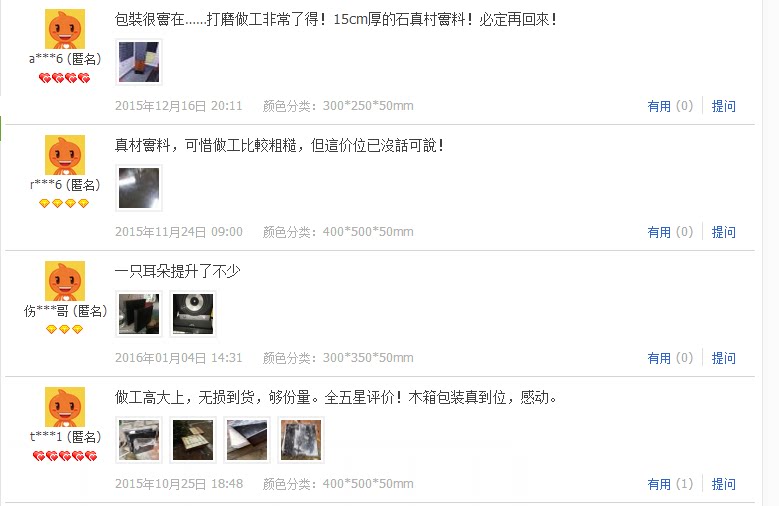Image resolution: width=779 pixels, height=506 pixels.
Task: Open third photo of t***1's review
Action: point(247,440)
